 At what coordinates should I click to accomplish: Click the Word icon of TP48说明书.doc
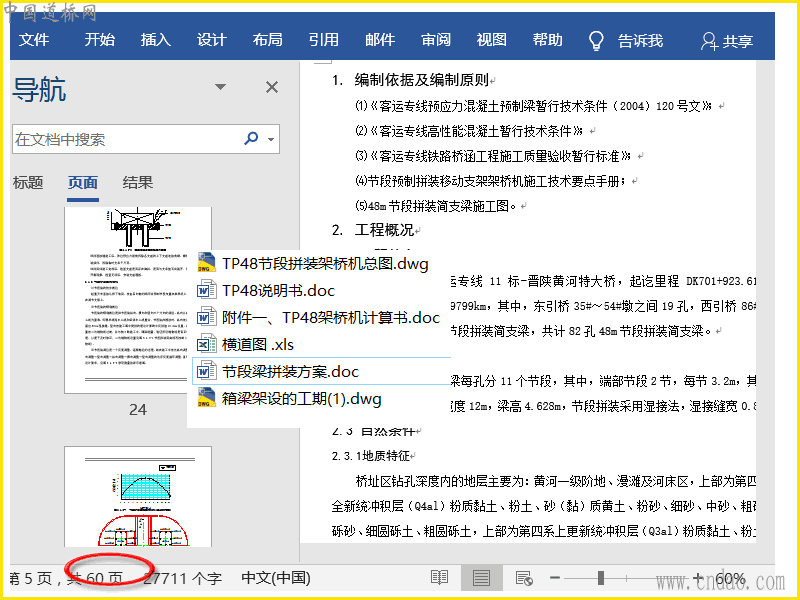pyautogui.click(x=206, y=290)
